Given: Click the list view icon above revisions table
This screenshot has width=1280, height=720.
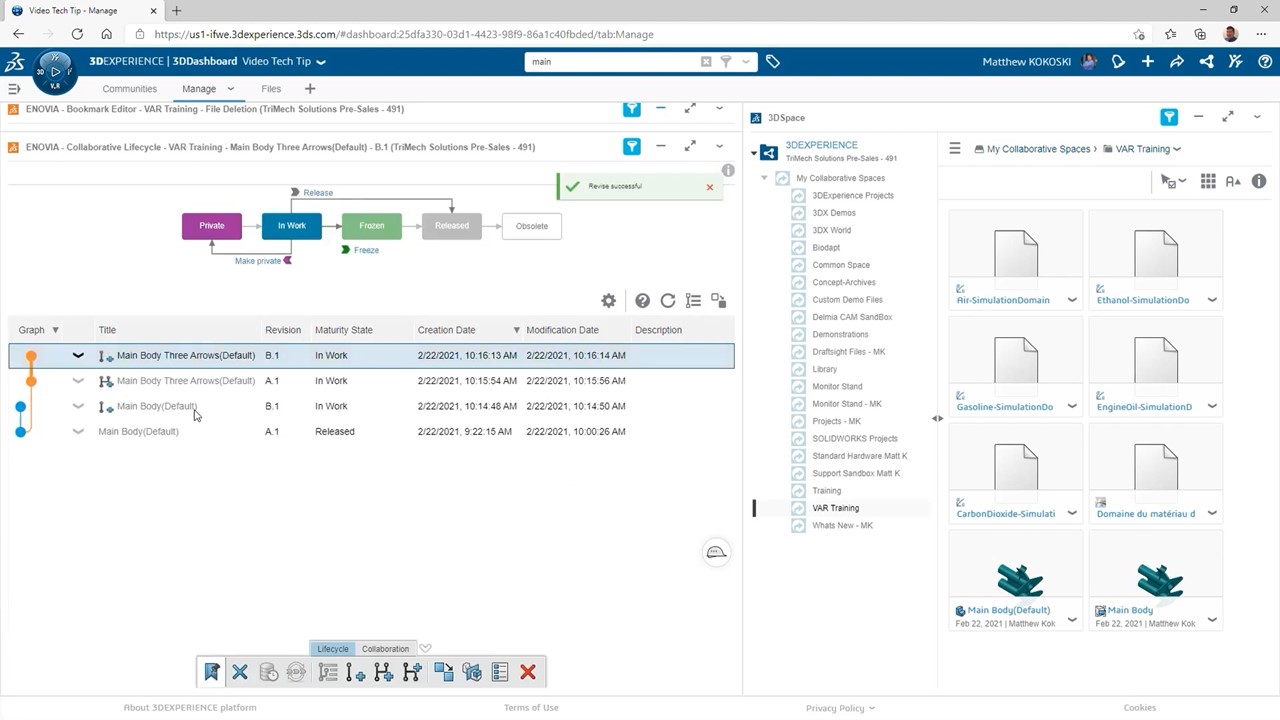Looking at the screenshot, I should click(693, 301).
